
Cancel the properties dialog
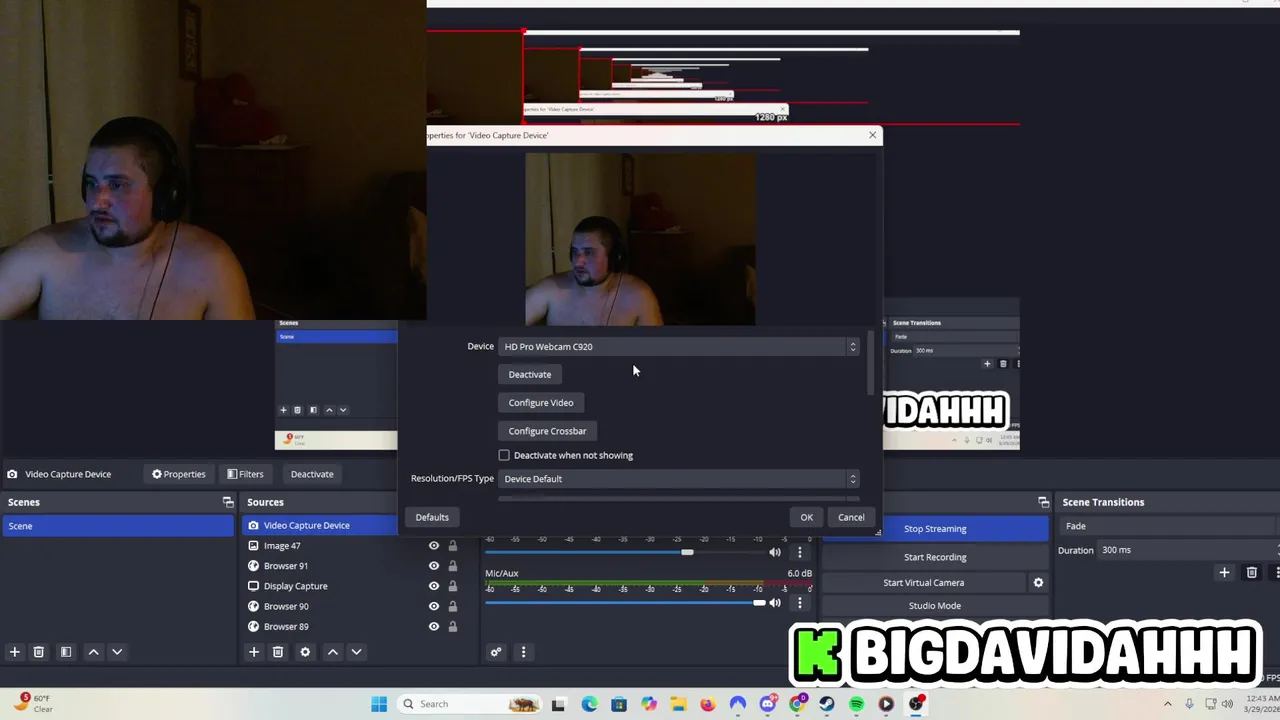click(x=851, y=517)
